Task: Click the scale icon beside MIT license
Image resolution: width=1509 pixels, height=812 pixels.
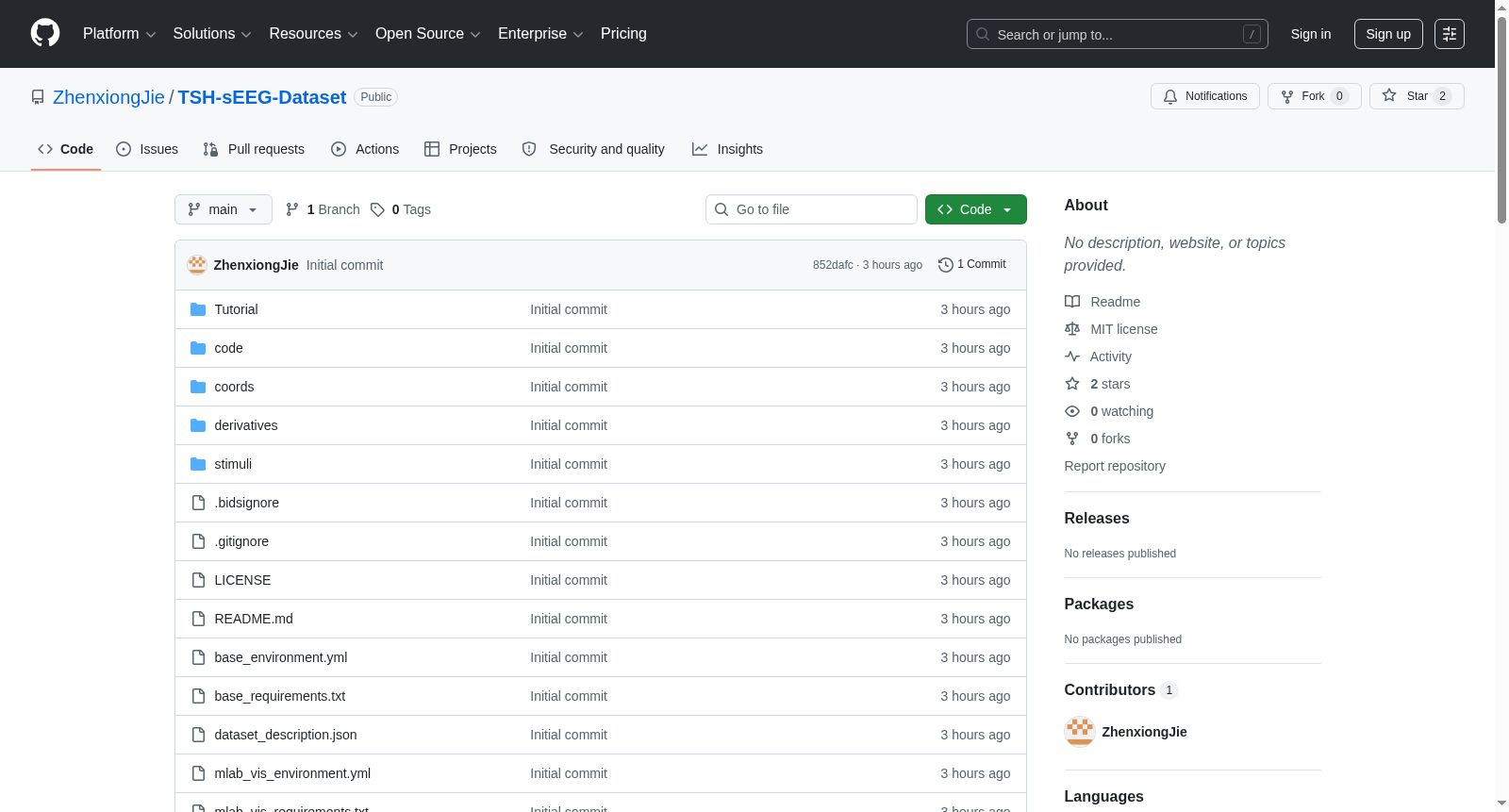Action: click(1072, 329)
